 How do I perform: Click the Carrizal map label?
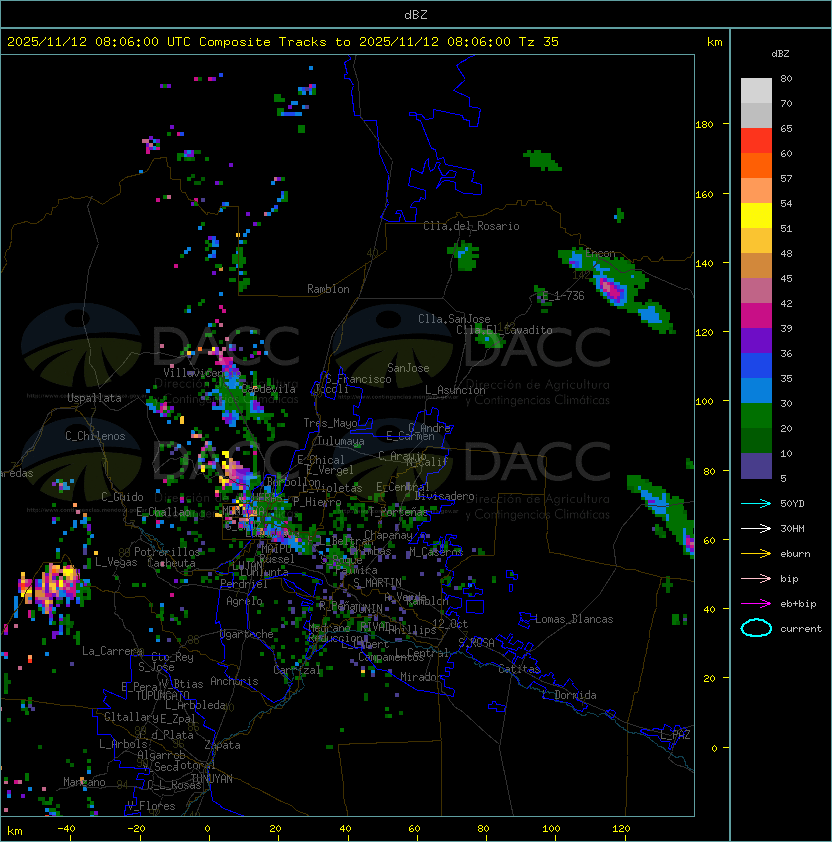click(x=297, y=670)
